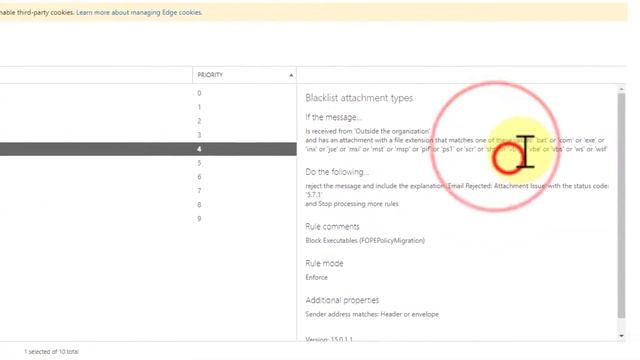Select the rule with priority 7

pyautogui.click(x=148, y=191)
